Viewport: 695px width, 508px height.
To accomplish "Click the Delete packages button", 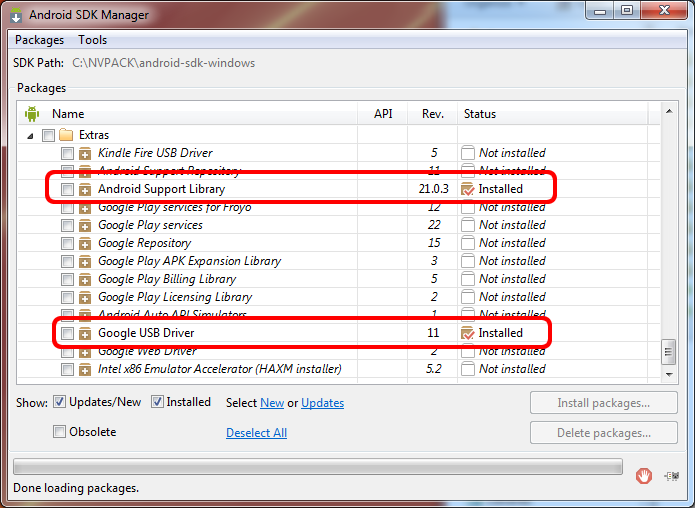I will coord(604,433).
